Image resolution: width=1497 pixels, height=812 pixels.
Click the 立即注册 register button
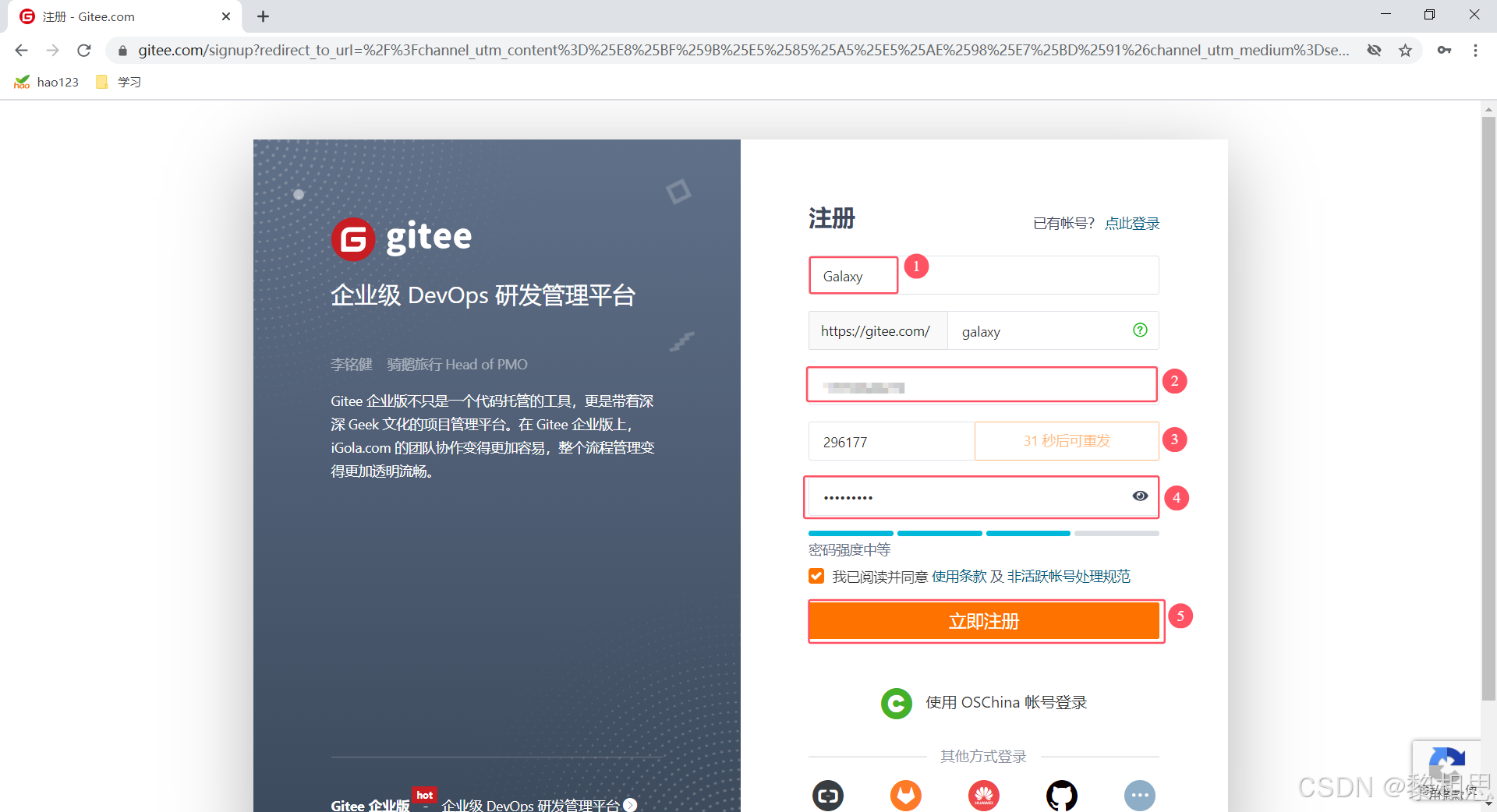(x=984, y=621)
